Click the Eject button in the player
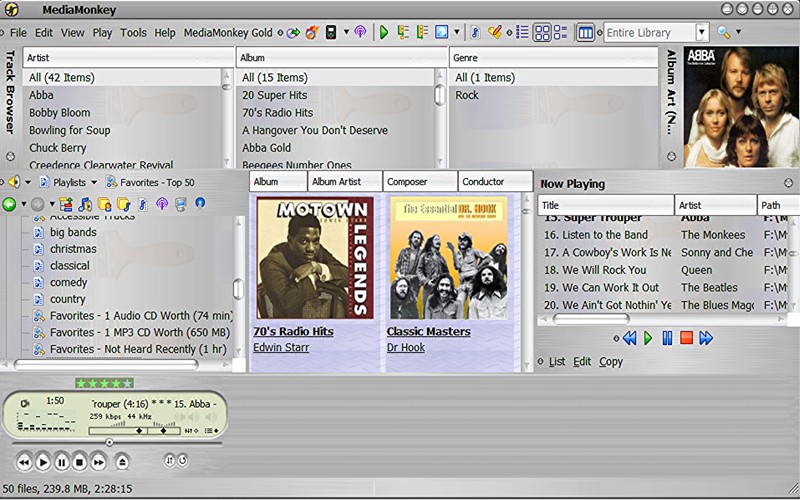 point(122,461)
